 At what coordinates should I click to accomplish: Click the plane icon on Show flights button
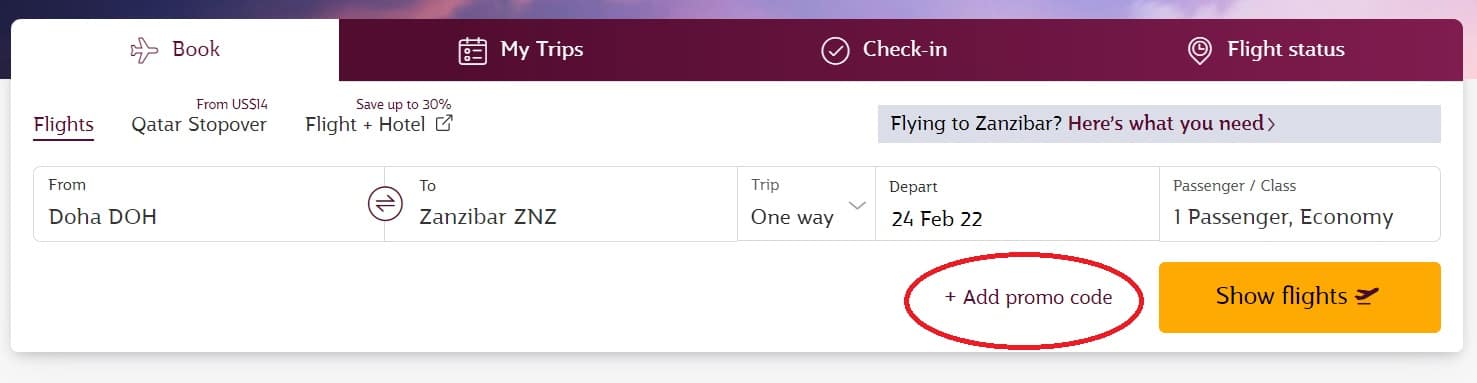click(1366, 296)
